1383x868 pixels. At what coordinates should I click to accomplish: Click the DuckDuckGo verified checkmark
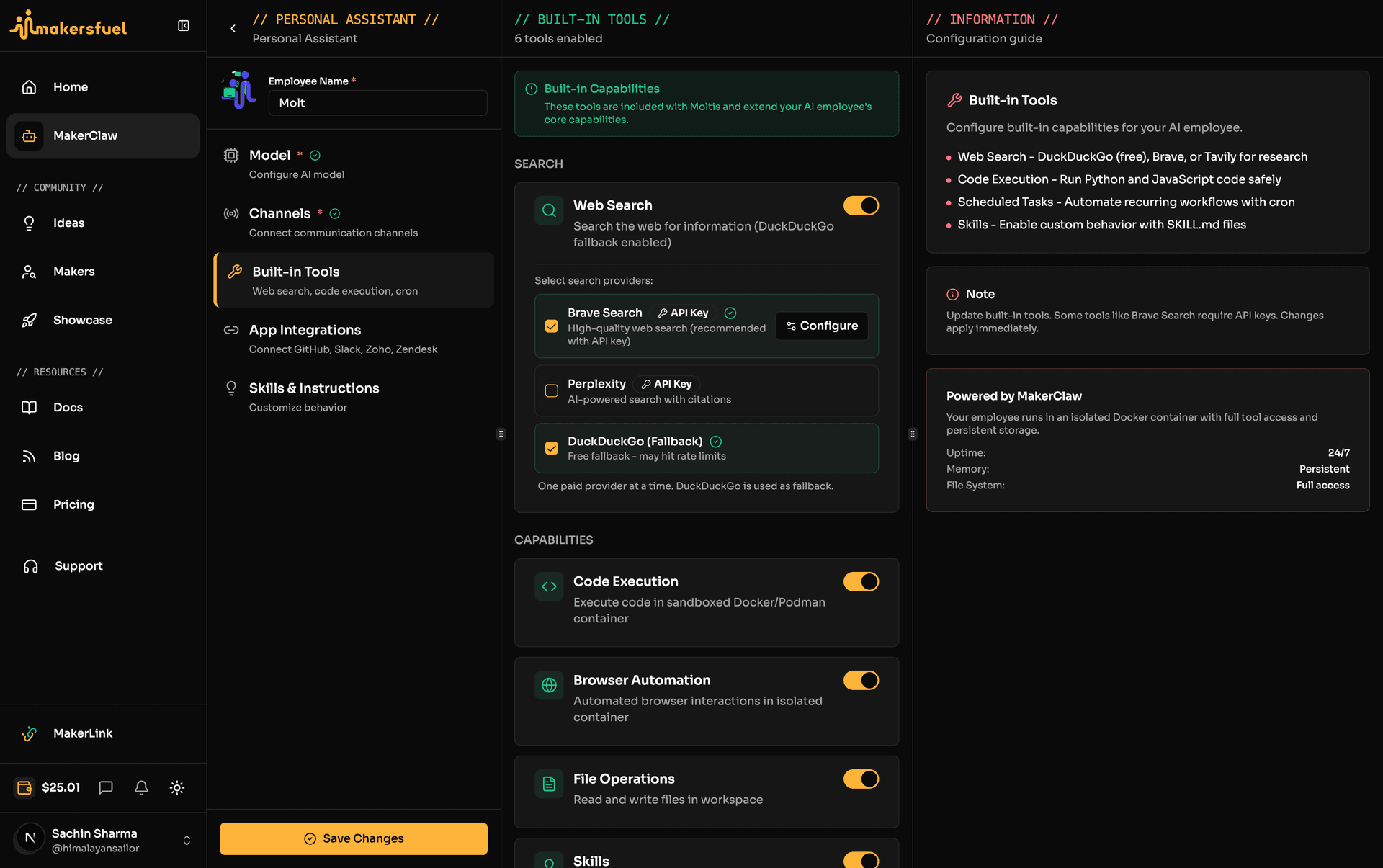coord(716,442)
